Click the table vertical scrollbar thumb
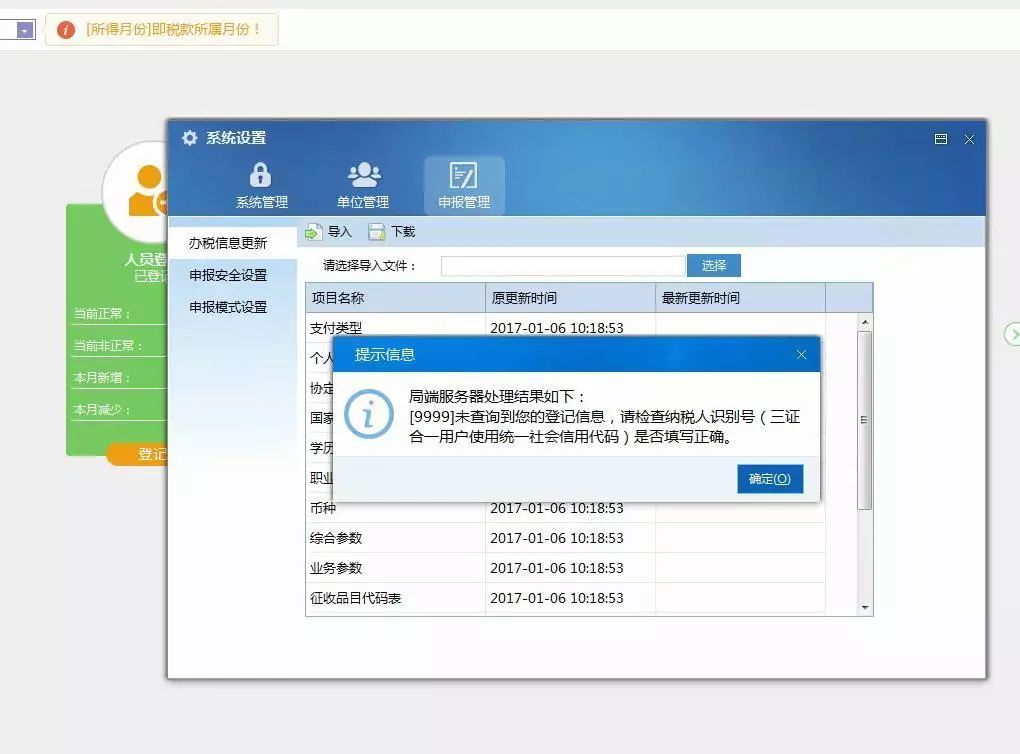This screenshot has width=1020, height=754. tap(865, 420)
